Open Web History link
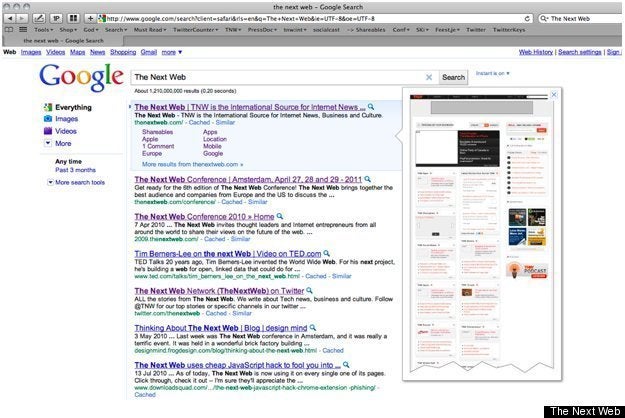The width and height of the screenshot is (625, 418). click(x=536, y=52)
